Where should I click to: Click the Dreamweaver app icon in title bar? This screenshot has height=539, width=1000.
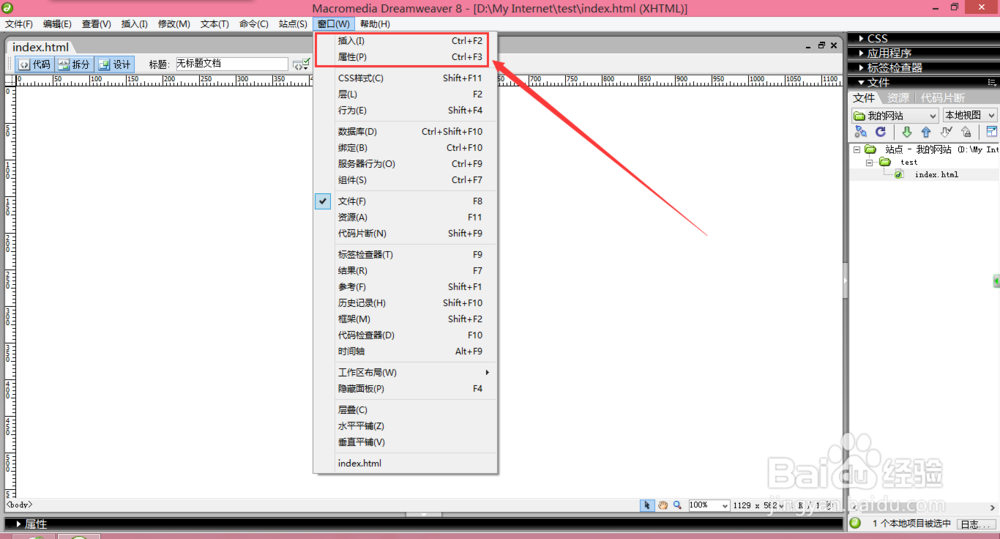(8, 8)
